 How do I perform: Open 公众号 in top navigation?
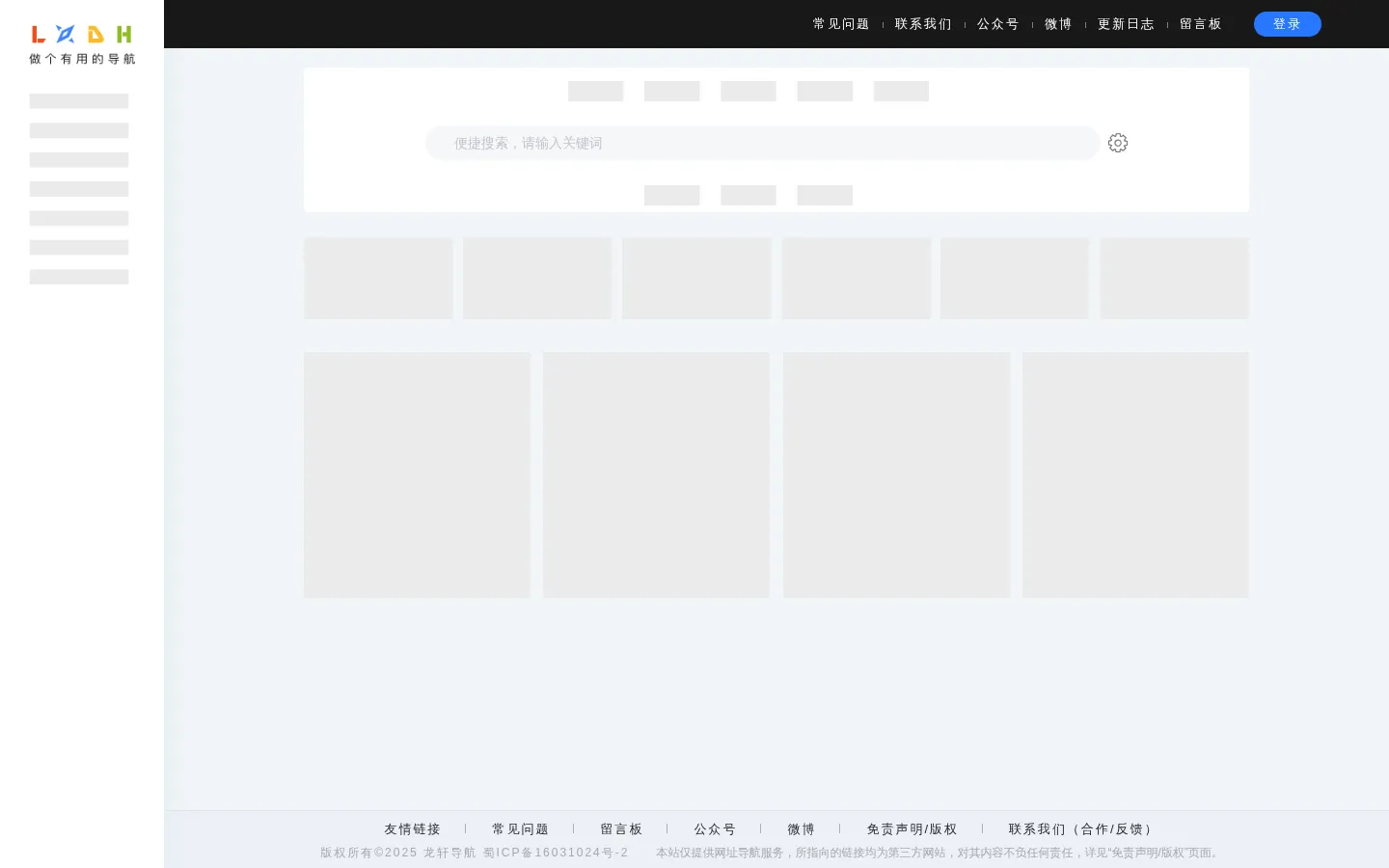pos(998,24)
